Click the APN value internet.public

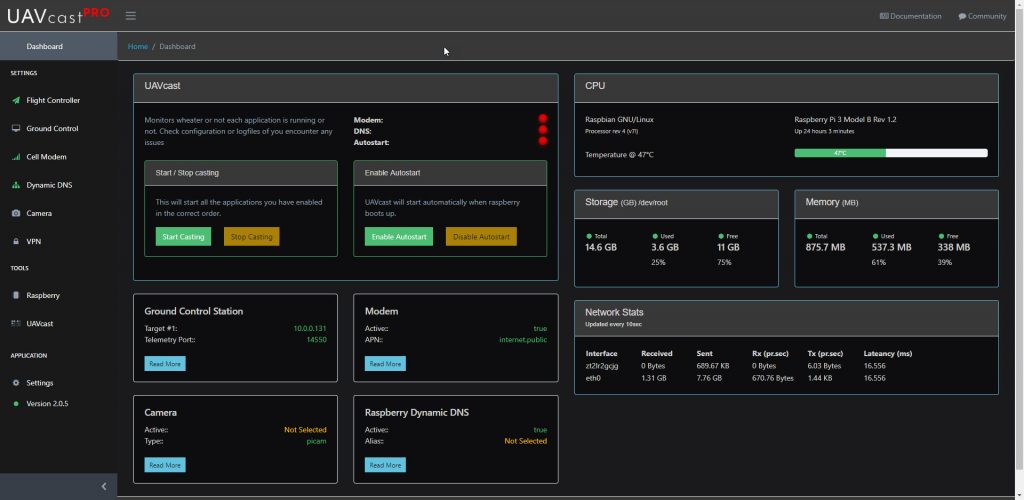click(523, 339)
